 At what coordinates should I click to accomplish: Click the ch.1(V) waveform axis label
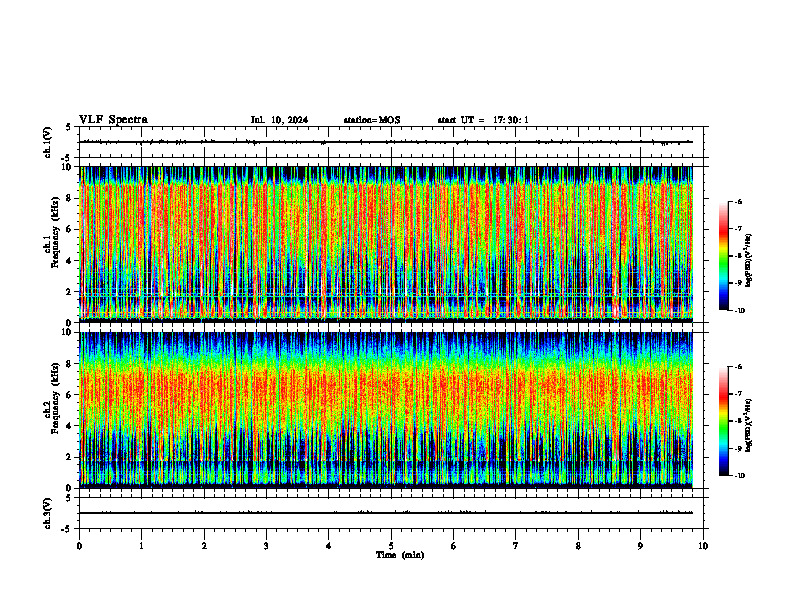point(47,142)
